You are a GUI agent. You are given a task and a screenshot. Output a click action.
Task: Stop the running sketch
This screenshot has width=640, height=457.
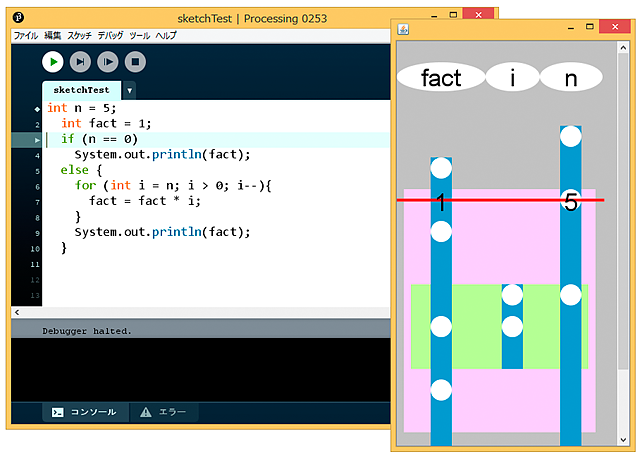click(135, 62)
